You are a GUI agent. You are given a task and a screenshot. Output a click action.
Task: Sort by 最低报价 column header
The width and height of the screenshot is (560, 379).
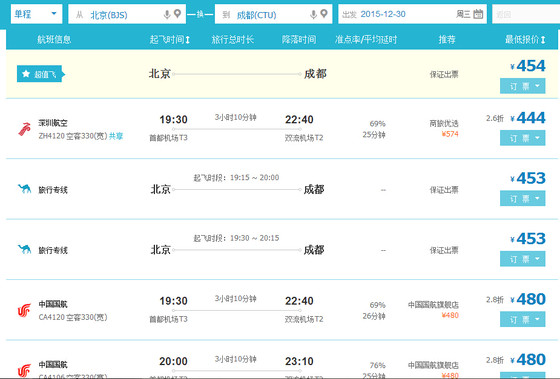[x=525, y=39]
